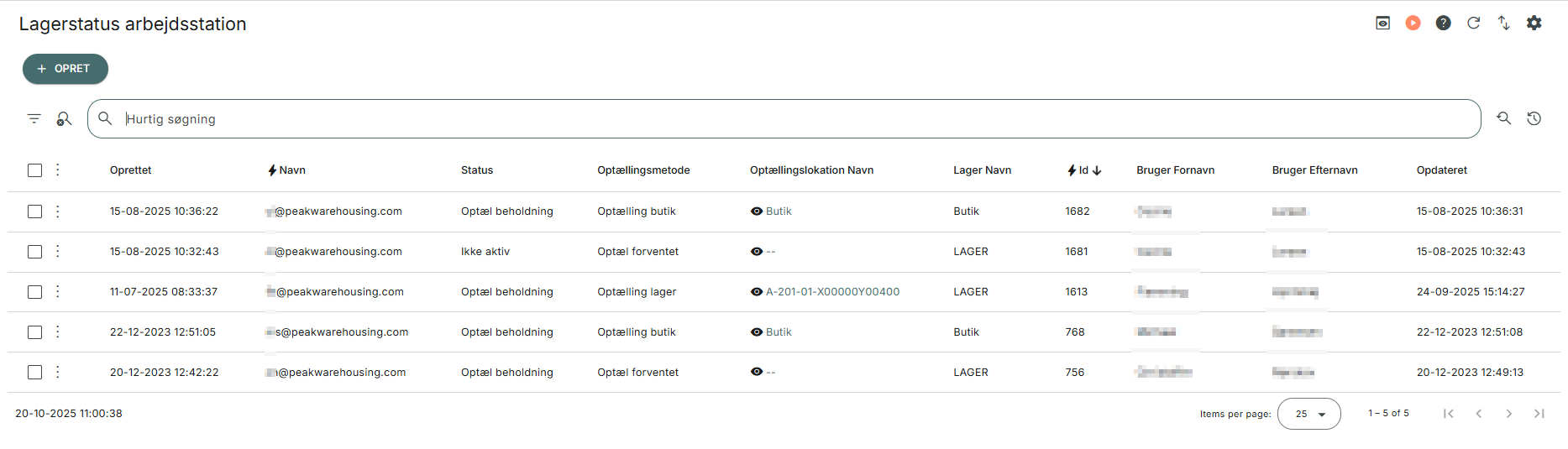Click the eye icon in row 1682
1568x449 pixels.
point(757,211)
